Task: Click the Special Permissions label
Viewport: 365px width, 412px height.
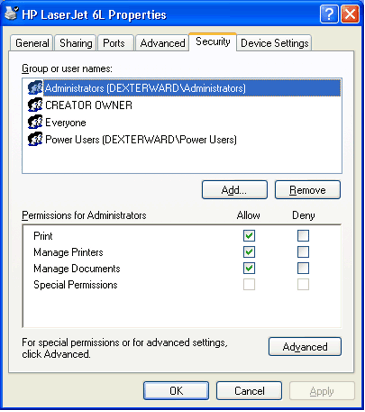Action: click(x=75, y=285)
